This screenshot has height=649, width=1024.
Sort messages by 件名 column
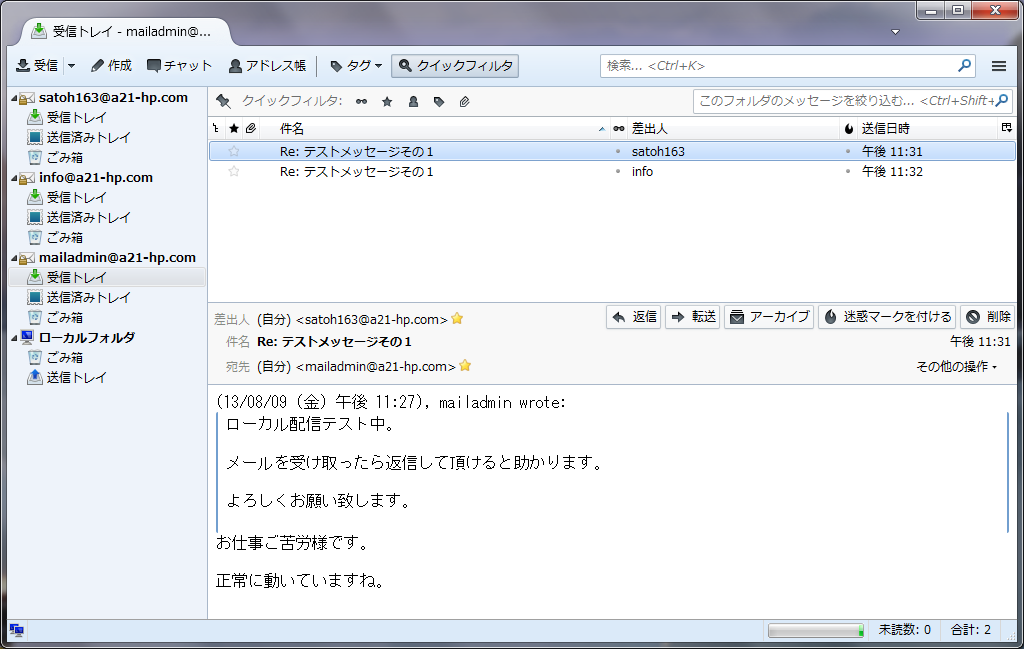435,129
